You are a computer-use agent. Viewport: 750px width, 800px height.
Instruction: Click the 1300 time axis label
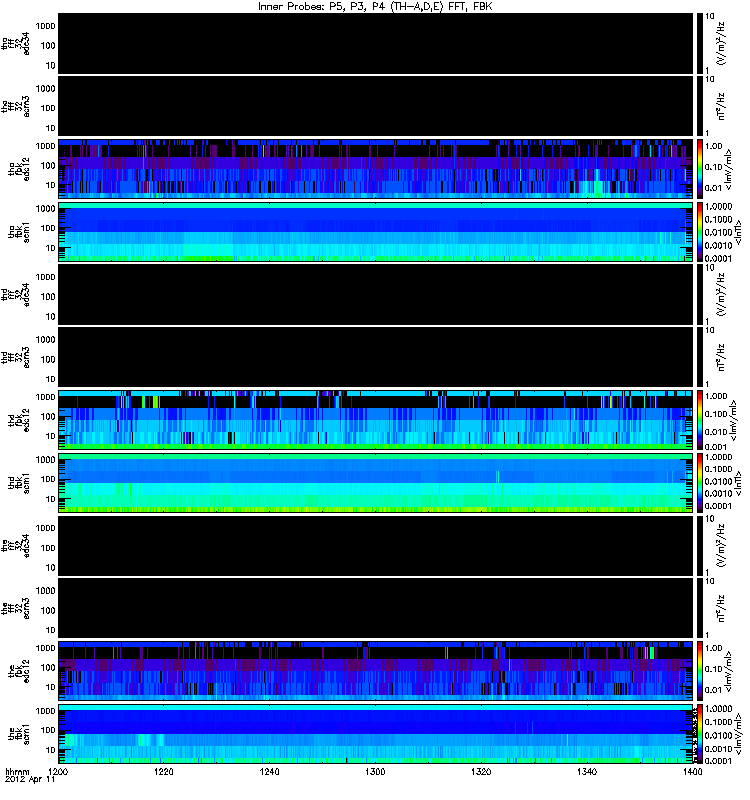tap(375, 771)
